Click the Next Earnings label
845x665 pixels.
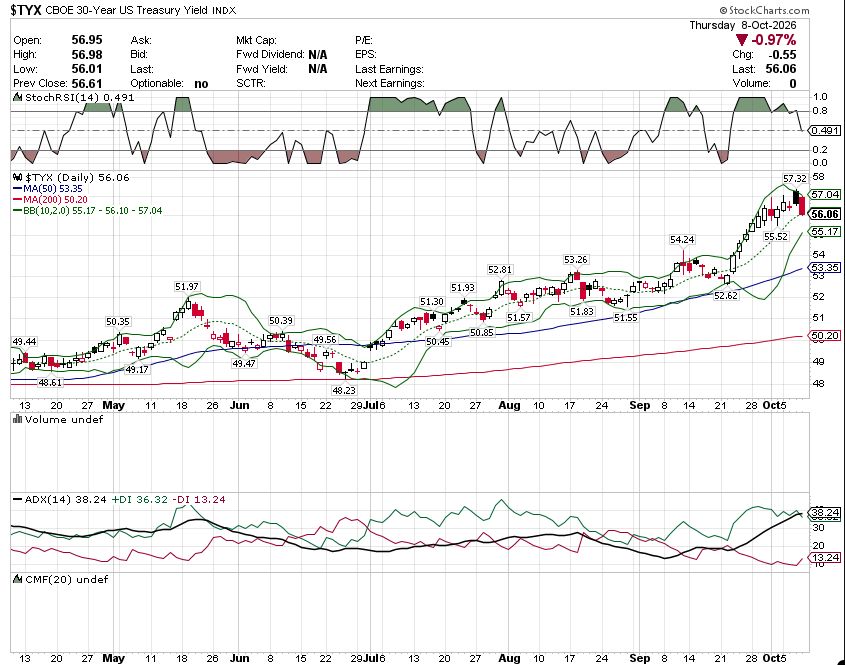(390, 84)
